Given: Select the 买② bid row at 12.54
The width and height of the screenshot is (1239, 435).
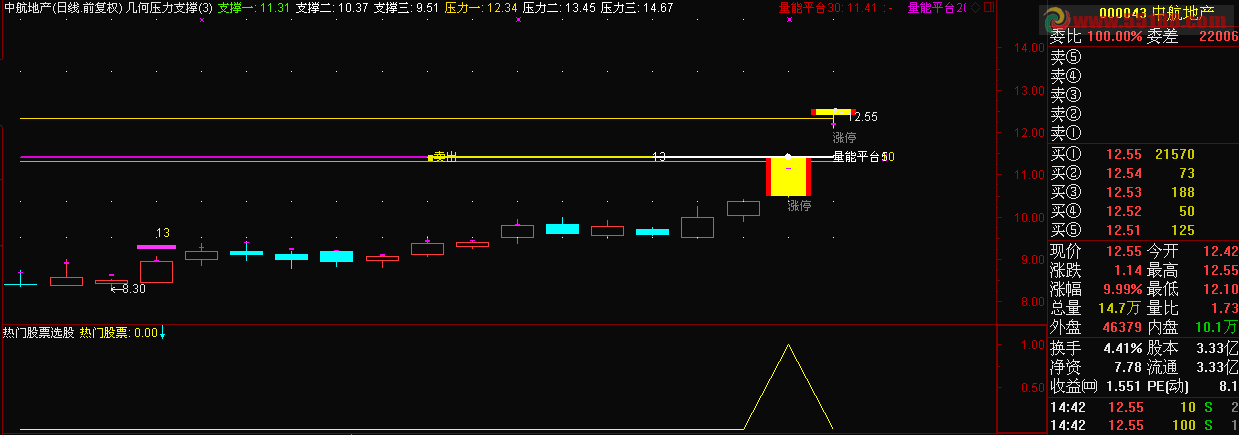Looking at the screenshot, I should tap(1144, 174).
